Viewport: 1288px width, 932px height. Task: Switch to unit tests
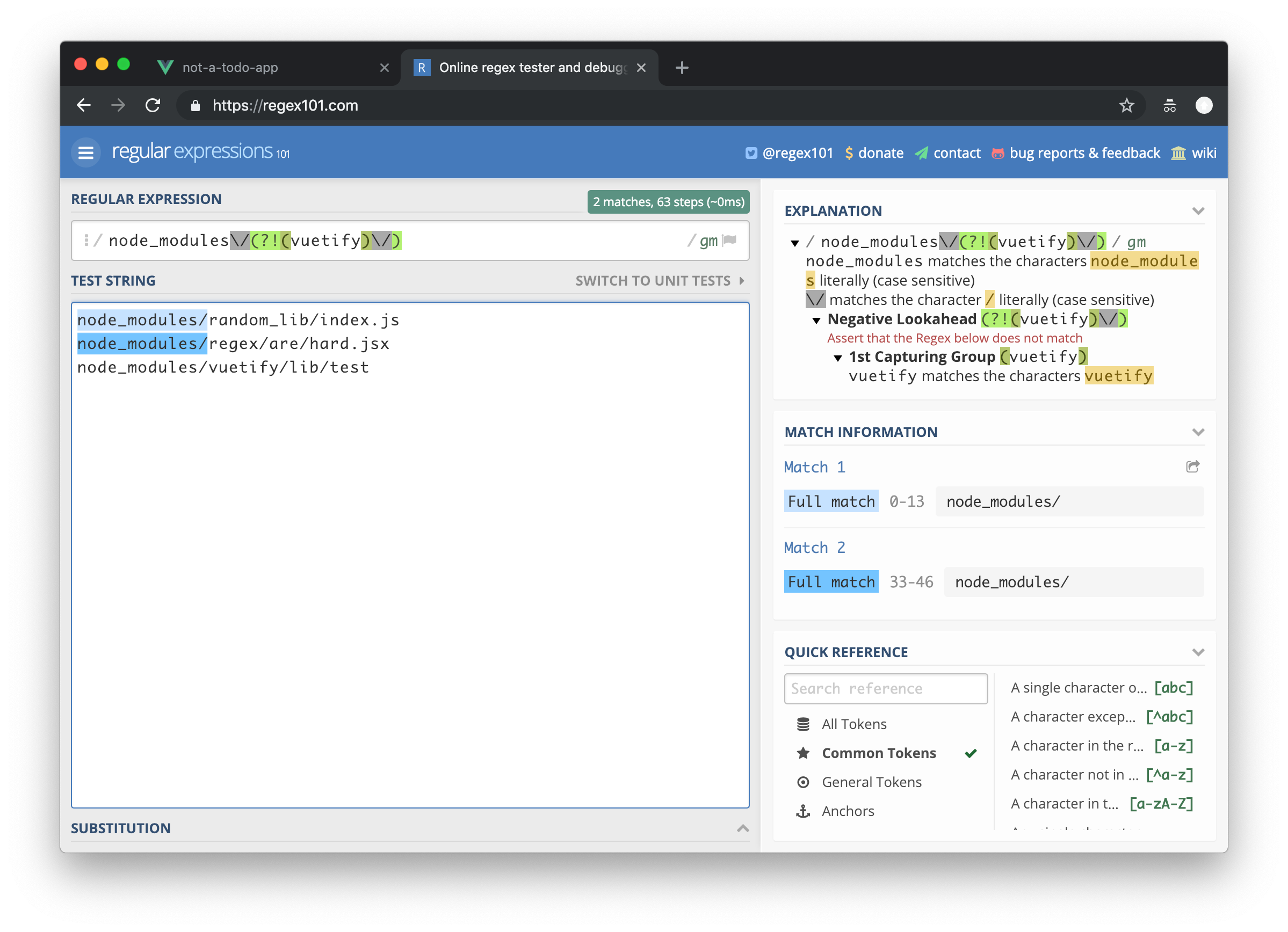(x=660, y=280)
